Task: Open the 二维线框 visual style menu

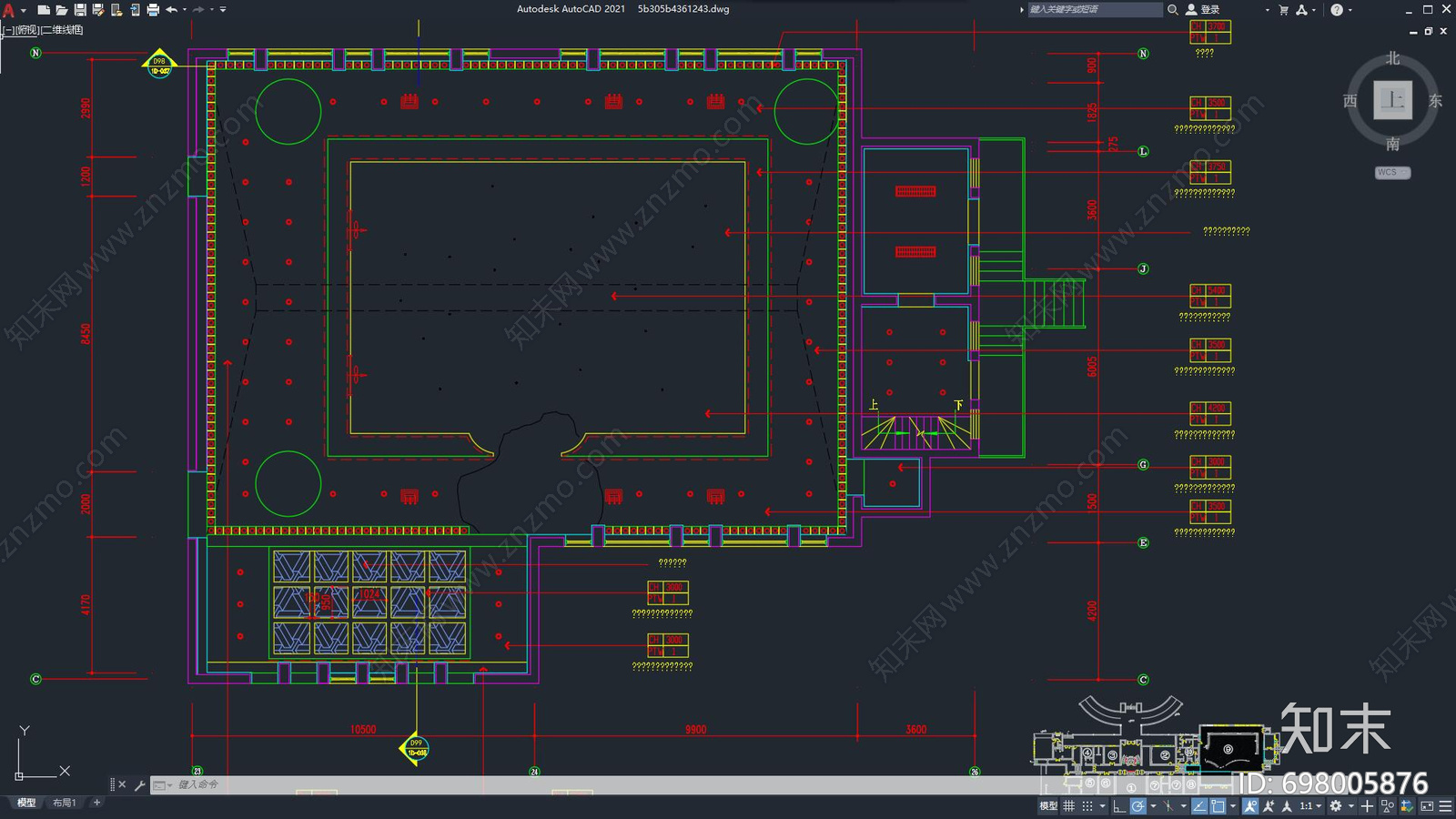Action: click(62, 30)
